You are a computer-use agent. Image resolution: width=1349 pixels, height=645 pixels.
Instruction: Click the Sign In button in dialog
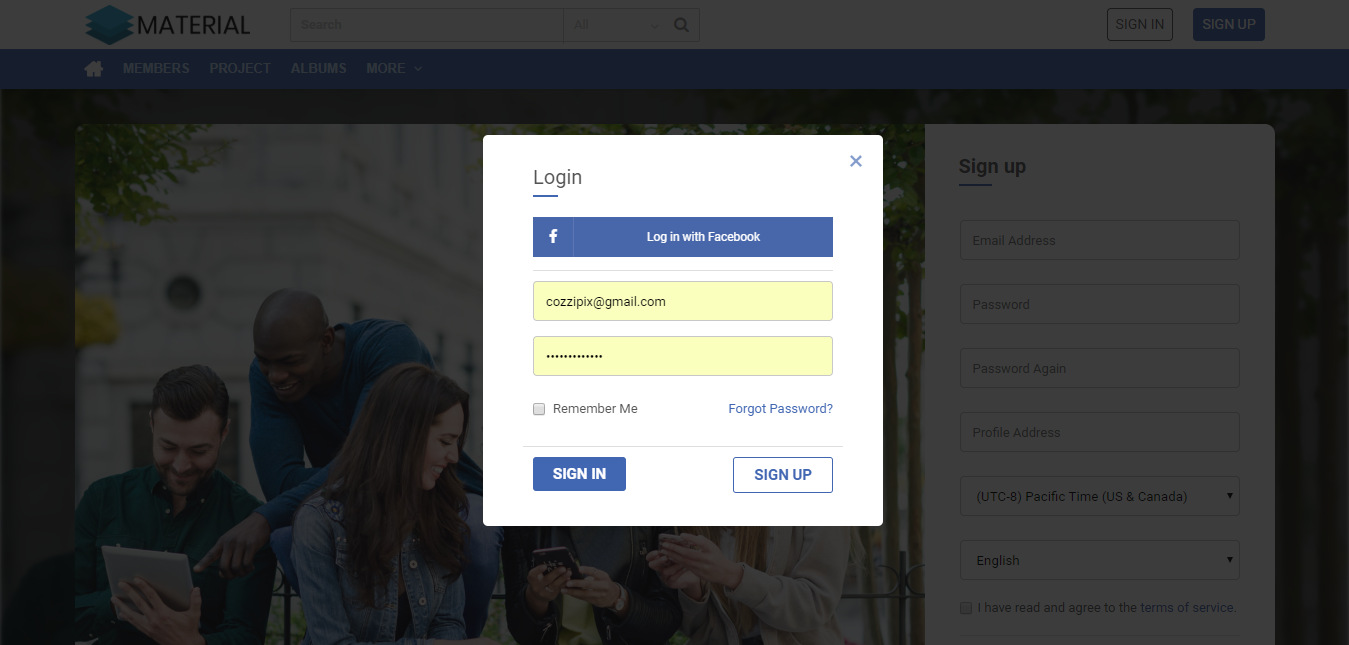click(579, 474)
